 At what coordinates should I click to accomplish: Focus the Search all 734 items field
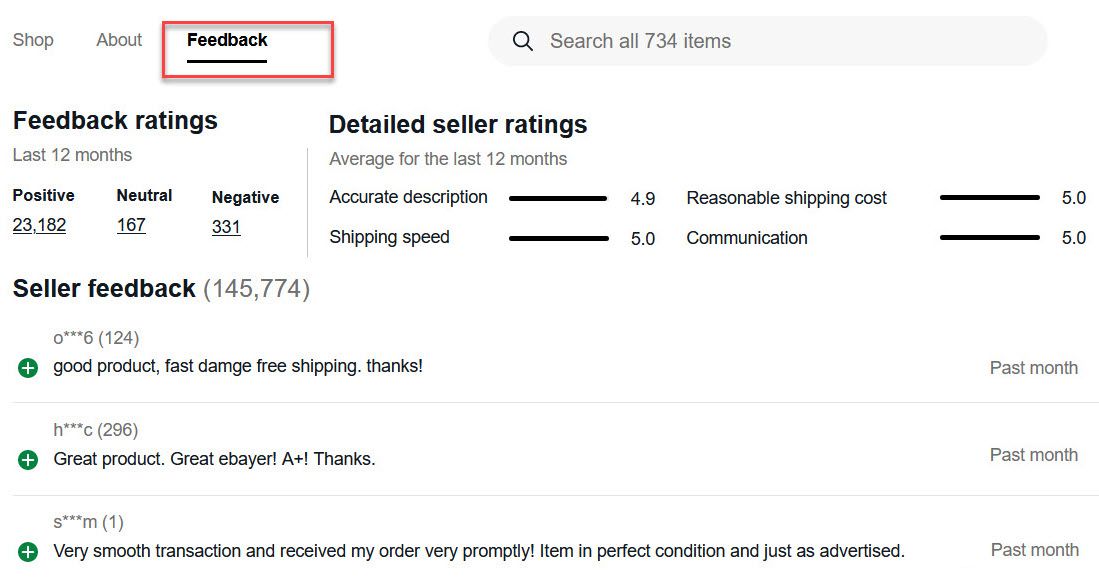pyautogui.click(x=780, y=41)
